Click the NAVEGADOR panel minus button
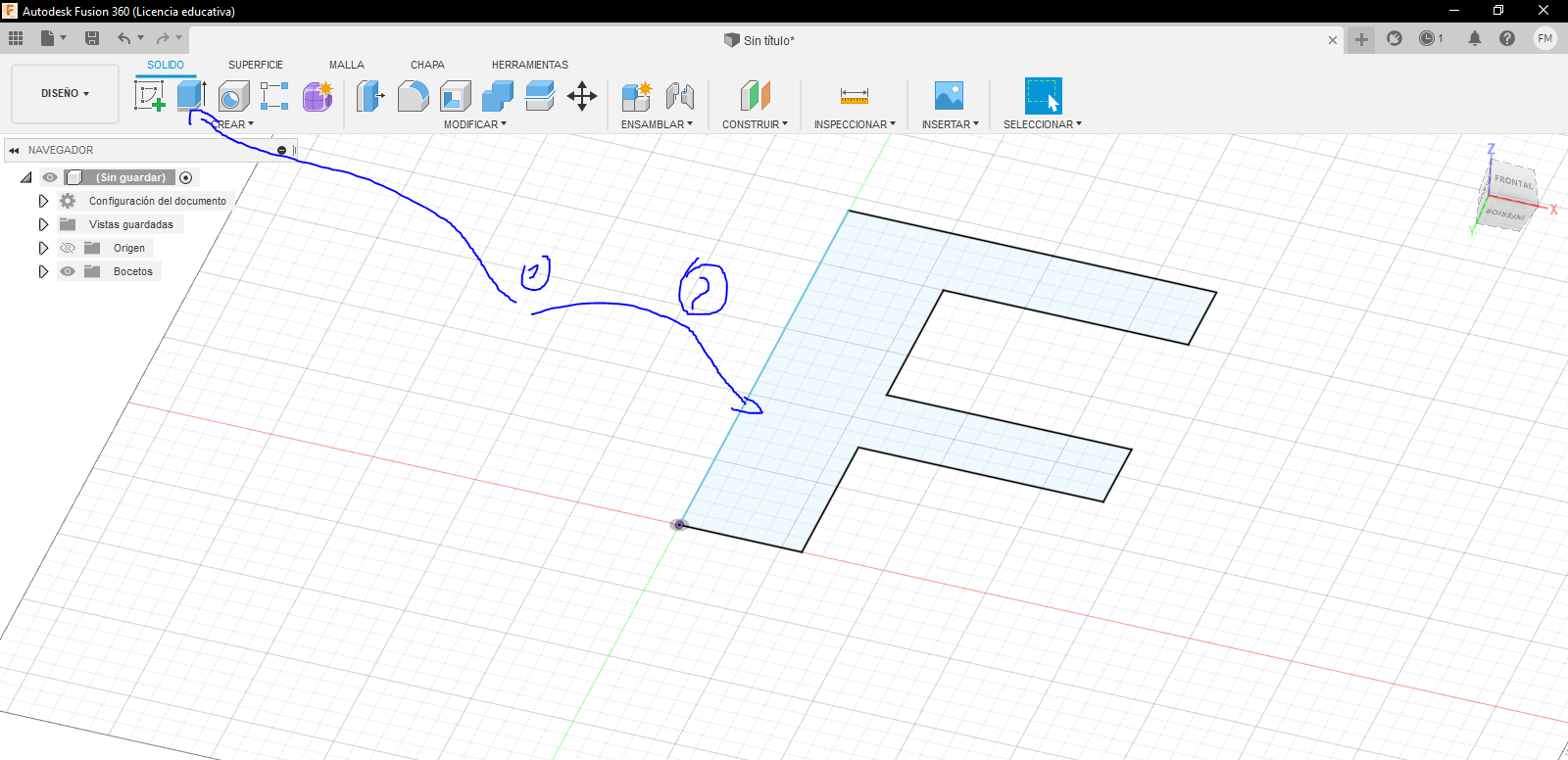 [x=281, y=150]
